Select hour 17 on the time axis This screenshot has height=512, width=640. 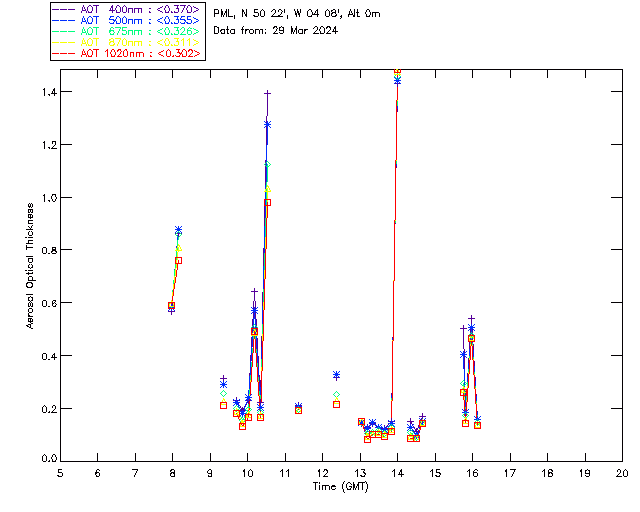[x=510, y=473]
